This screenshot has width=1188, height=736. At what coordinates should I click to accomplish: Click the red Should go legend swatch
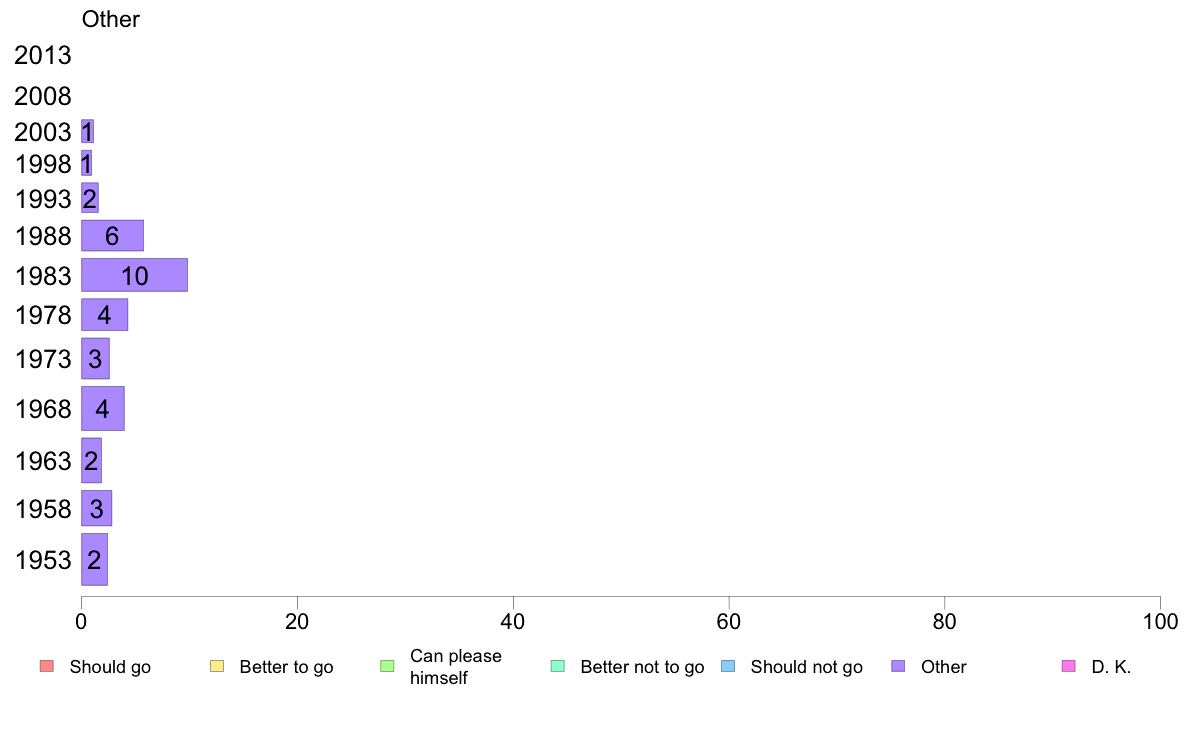(x=46, y=666)
